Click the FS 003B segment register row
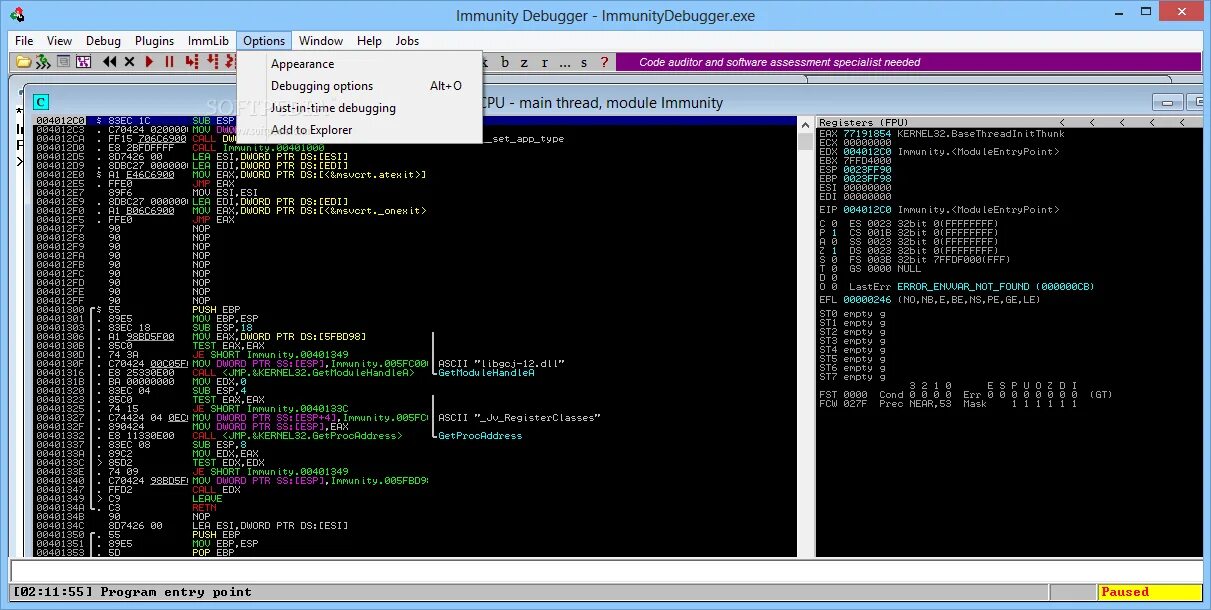Viewport: 1211px width, 610px height. pos(932,261)
